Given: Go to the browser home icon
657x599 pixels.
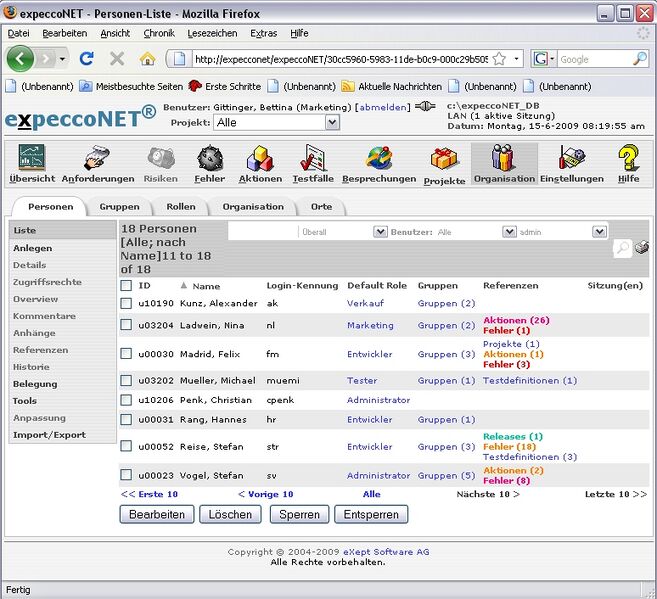Looking at the screenshot, I should 147,59.
